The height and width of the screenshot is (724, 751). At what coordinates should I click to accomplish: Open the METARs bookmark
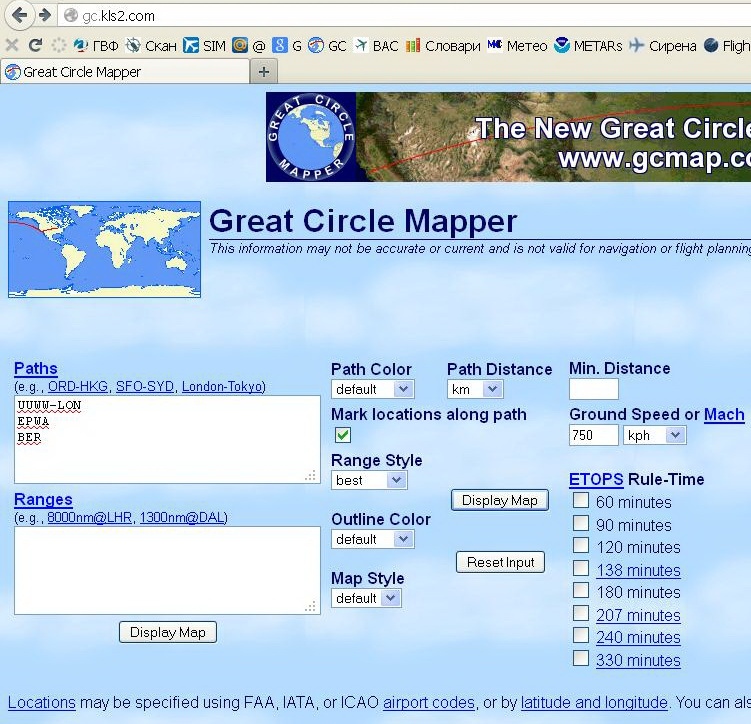point(588,45)
